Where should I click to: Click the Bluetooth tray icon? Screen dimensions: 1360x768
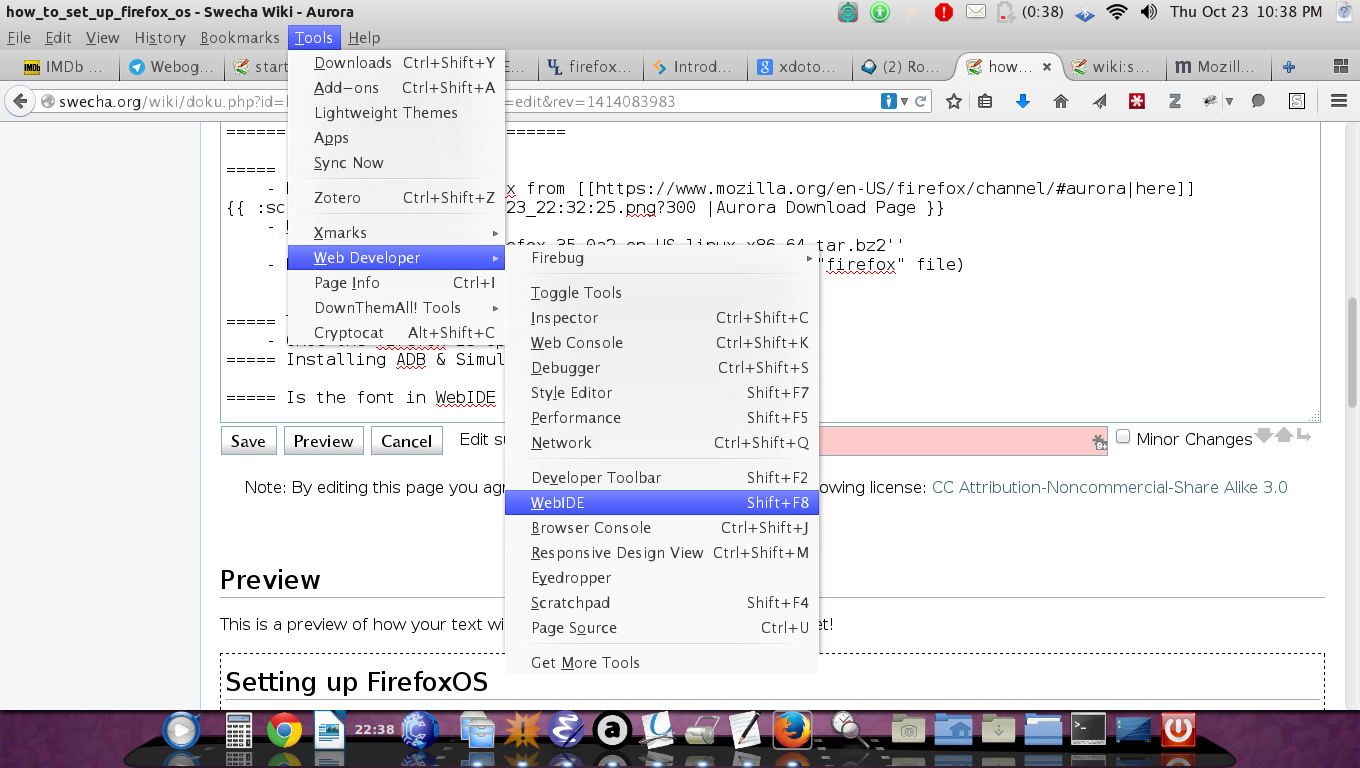1085,13
